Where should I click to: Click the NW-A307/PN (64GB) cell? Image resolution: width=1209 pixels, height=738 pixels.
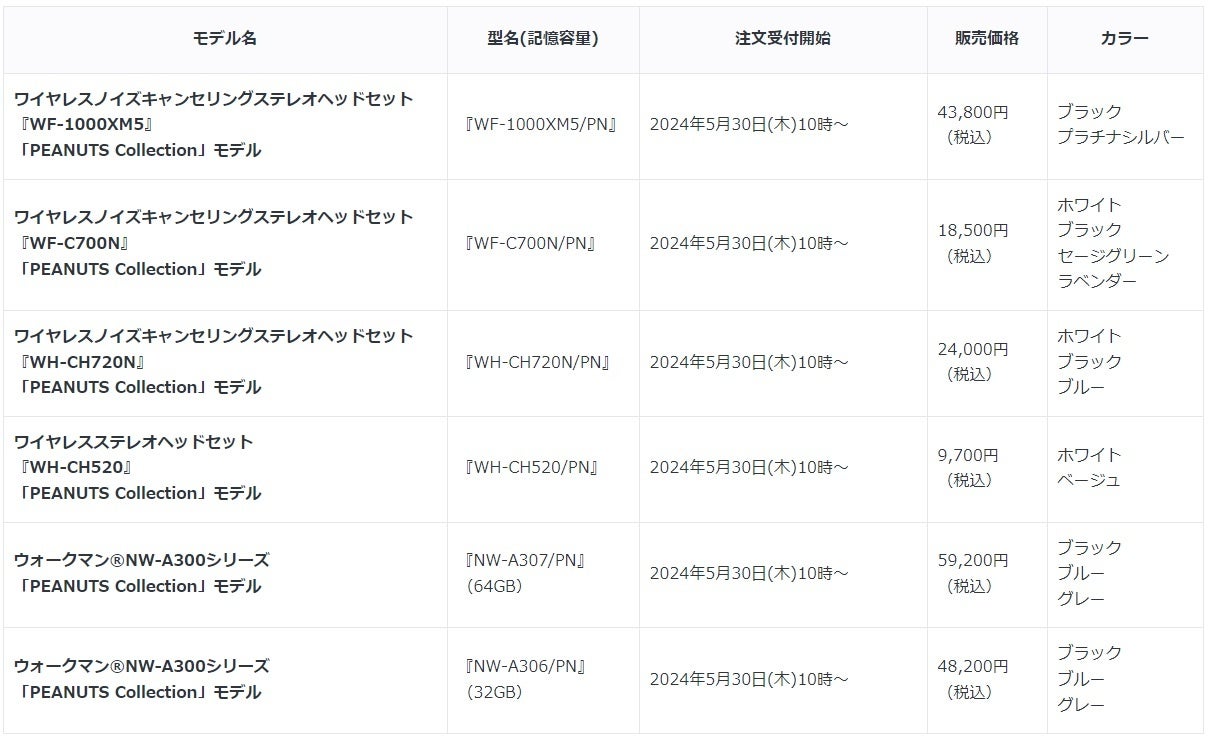pyautogui.click(x=526, y=573)
